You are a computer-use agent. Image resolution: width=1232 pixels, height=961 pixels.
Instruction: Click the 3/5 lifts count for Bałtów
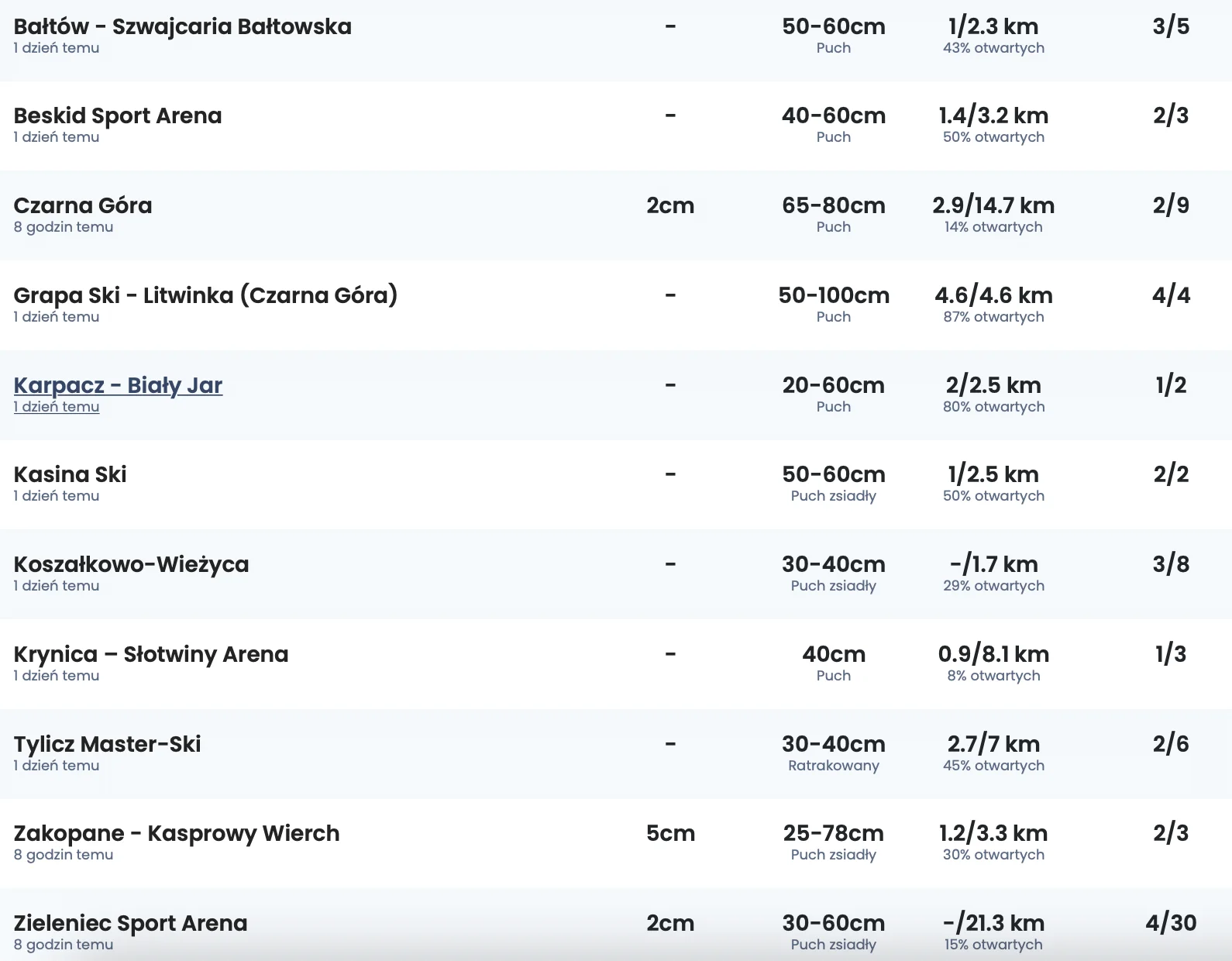[1171, 26]
